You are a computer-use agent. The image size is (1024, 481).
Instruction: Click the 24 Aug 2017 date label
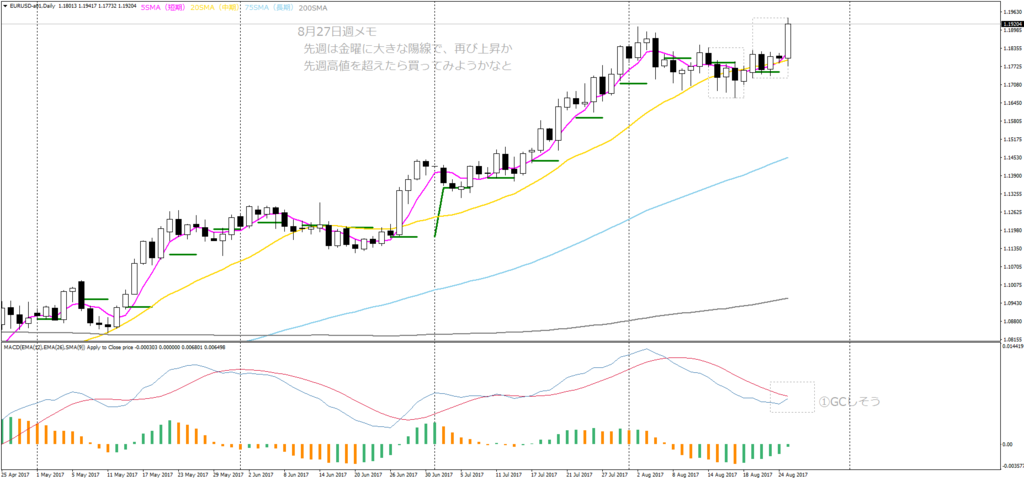click(795, 475)
